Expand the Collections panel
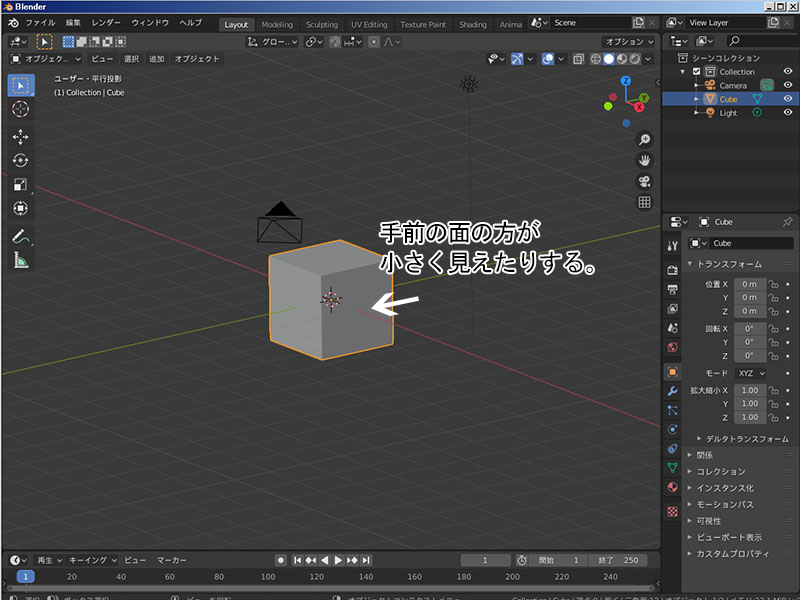Screen dimensions: 800x600 690,471
